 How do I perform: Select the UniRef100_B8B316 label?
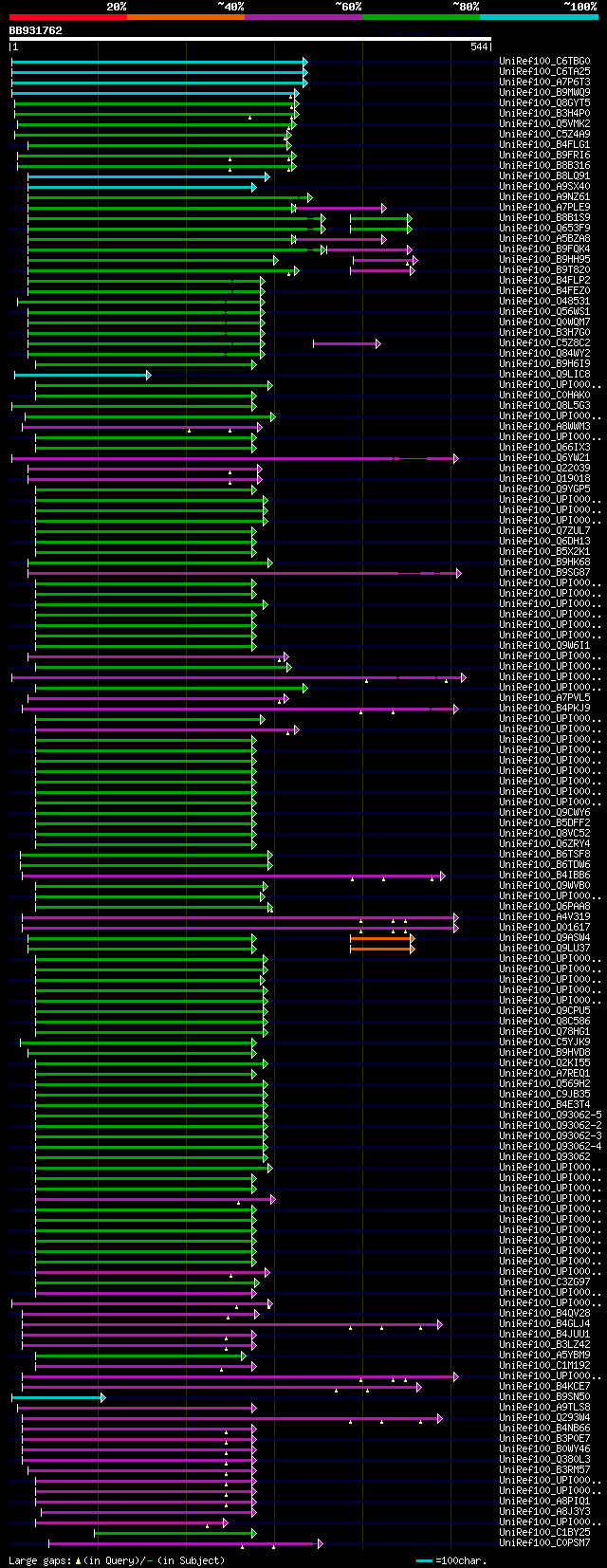(544, 166)
